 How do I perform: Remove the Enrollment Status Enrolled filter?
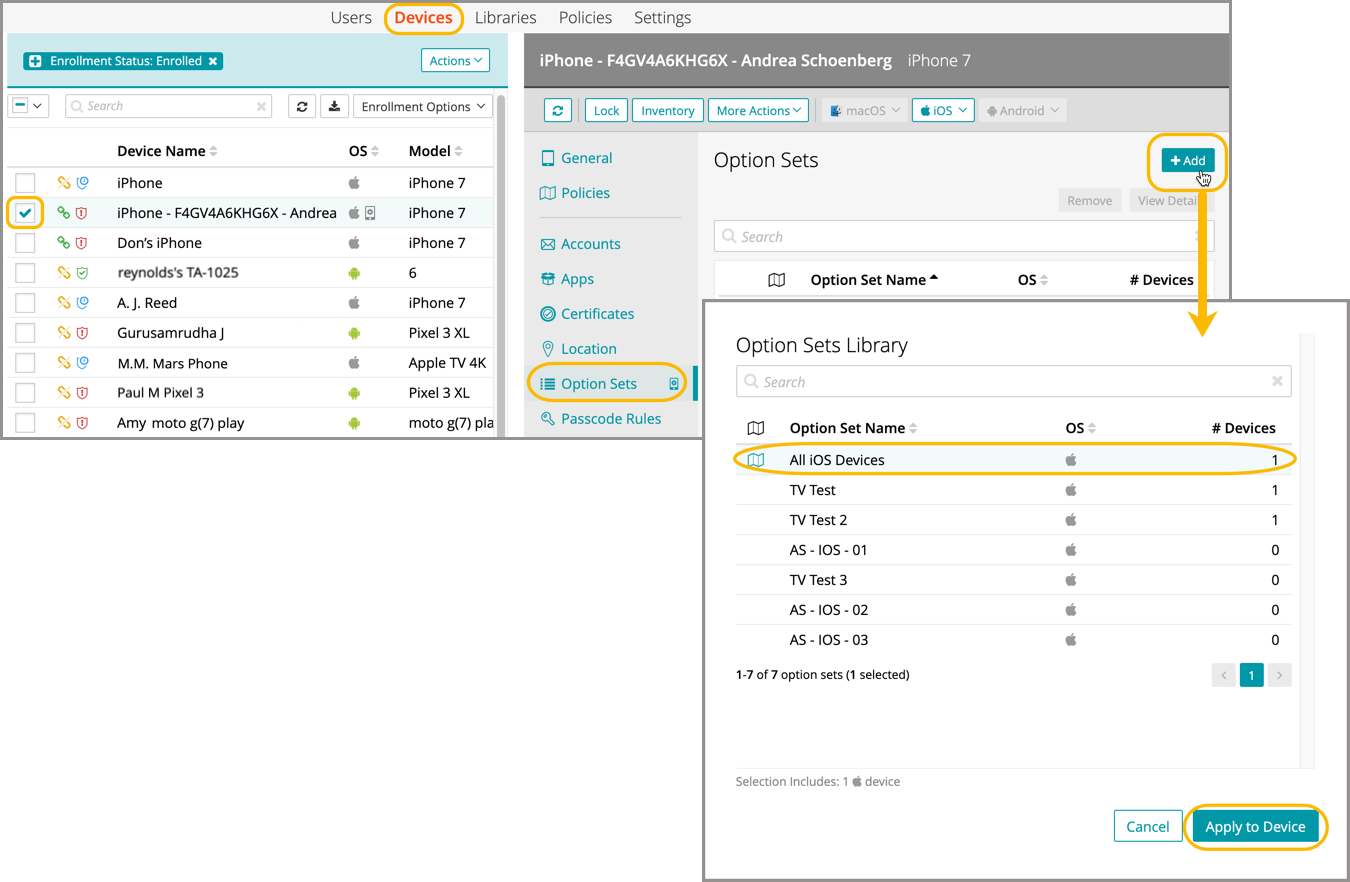(x=213, y=61)
